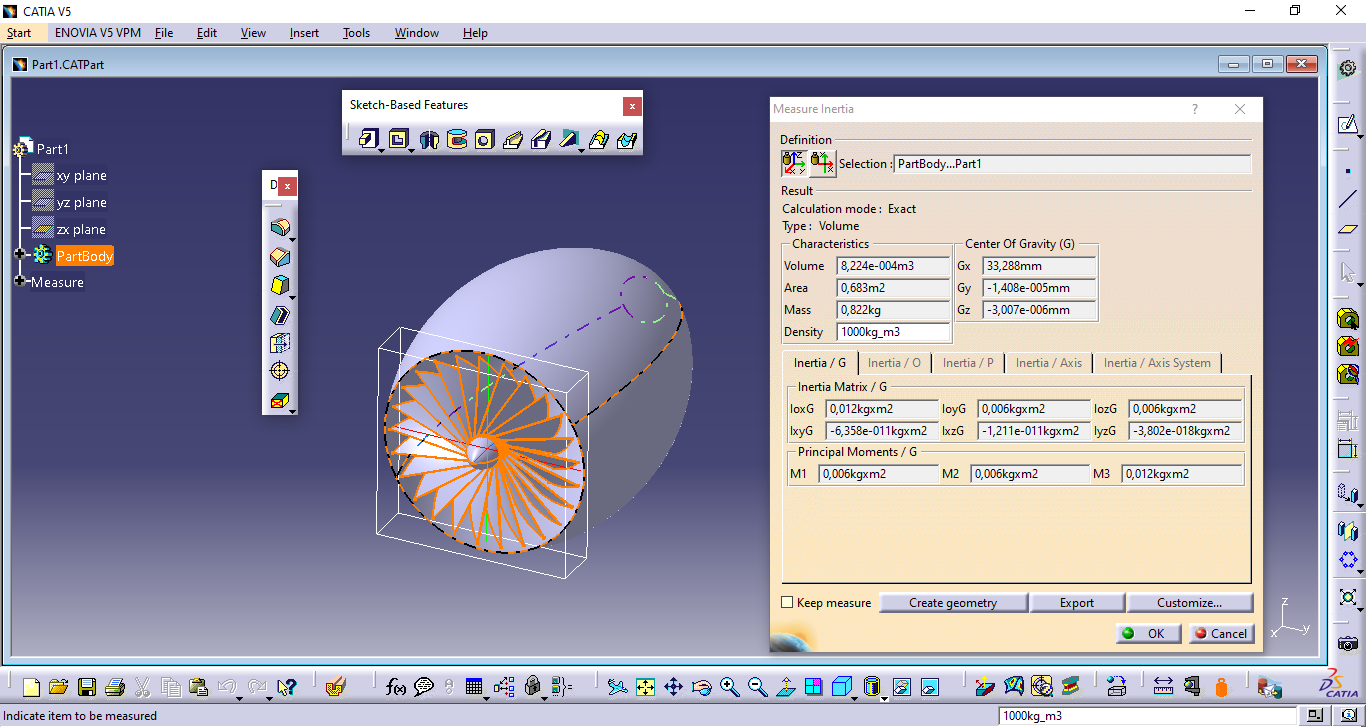
Task: Open the Stiffener tool dropdown arrow
Action: 582,149
